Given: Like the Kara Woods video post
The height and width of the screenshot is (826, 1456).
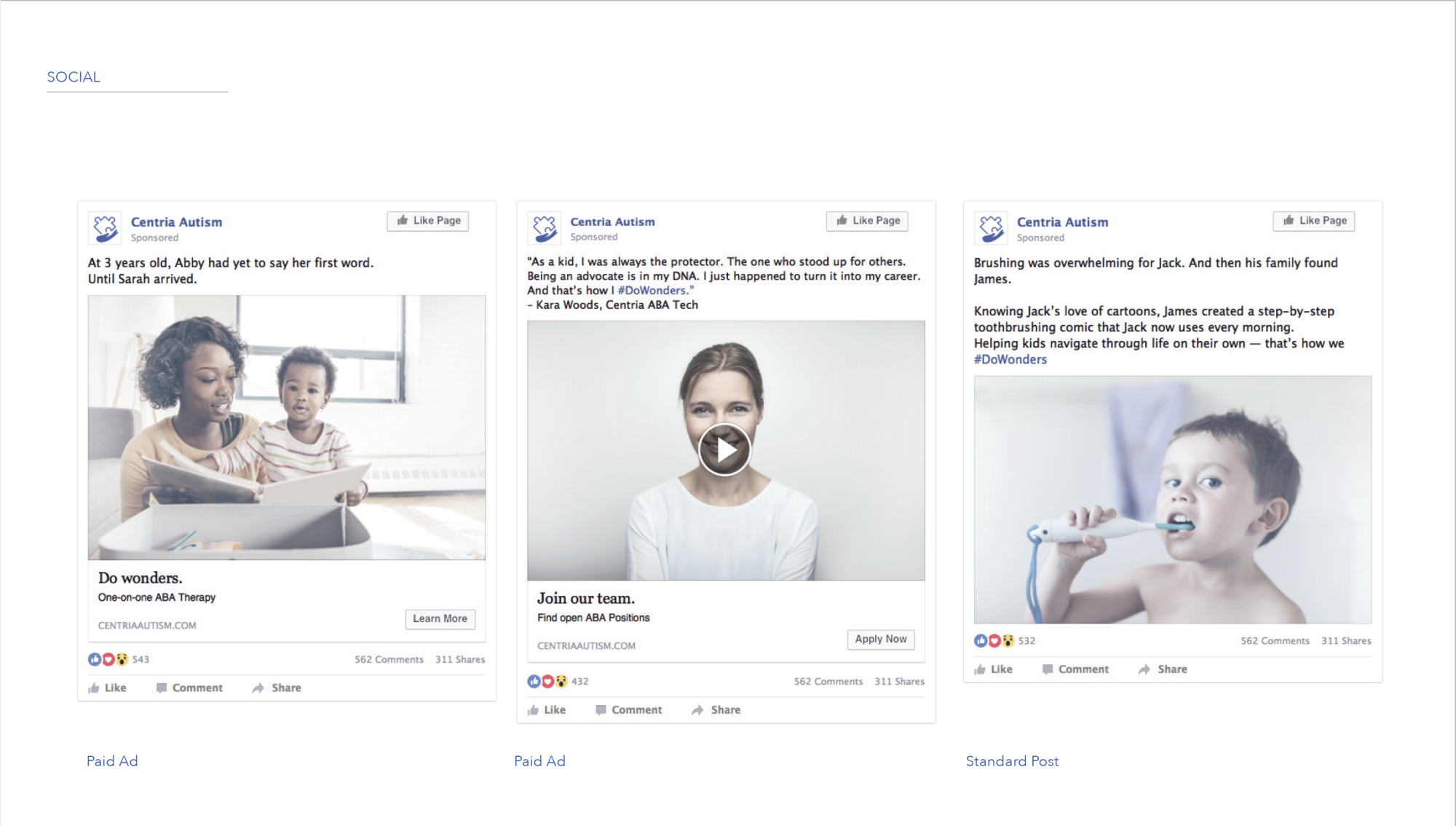Looking at the screenshot, I should click(547, 709).
